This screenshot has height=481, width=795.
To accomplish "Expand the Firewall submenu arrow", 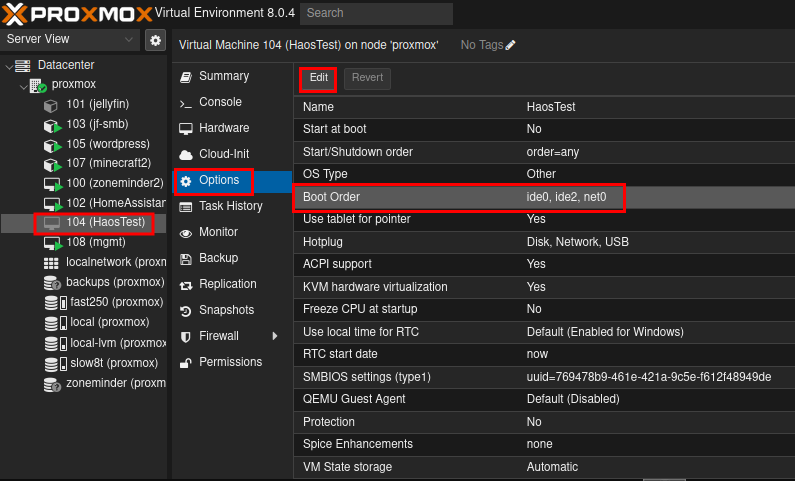I will click(275, 336).
